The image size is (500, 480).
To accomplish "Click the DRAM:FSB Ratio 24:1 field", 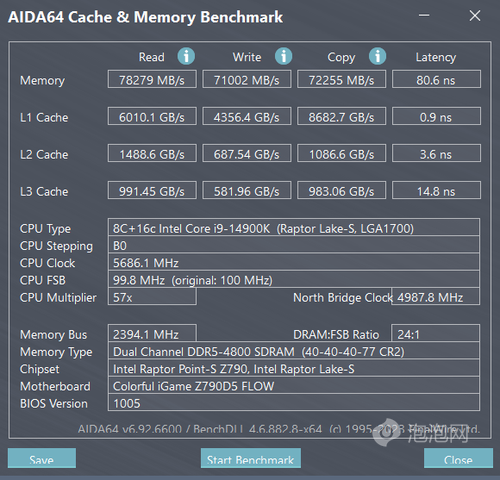I will [435, 333].
